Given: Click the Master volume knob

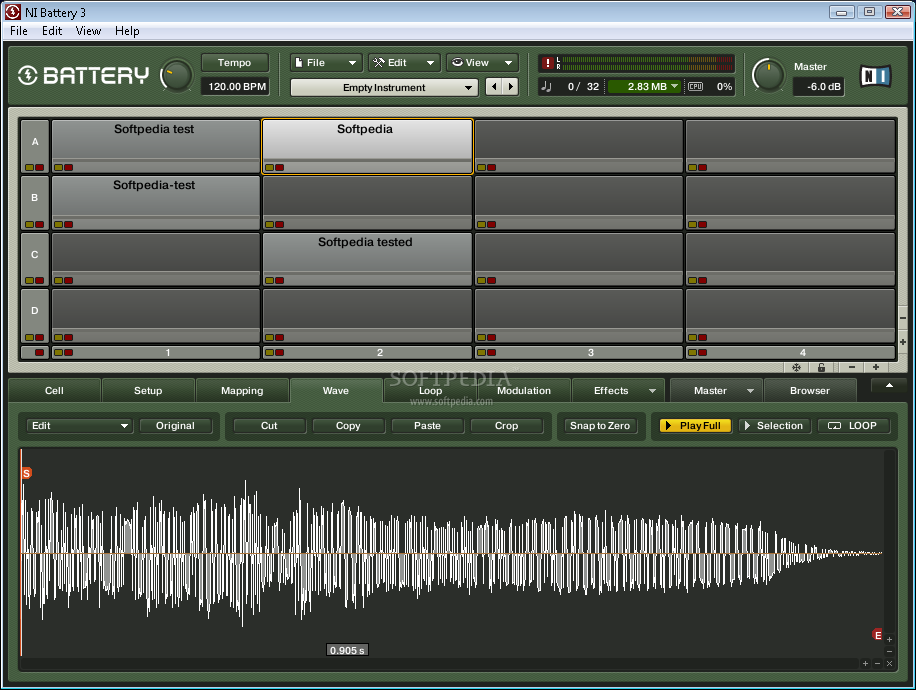Looking at the screenshot, I should coord(768,75).
